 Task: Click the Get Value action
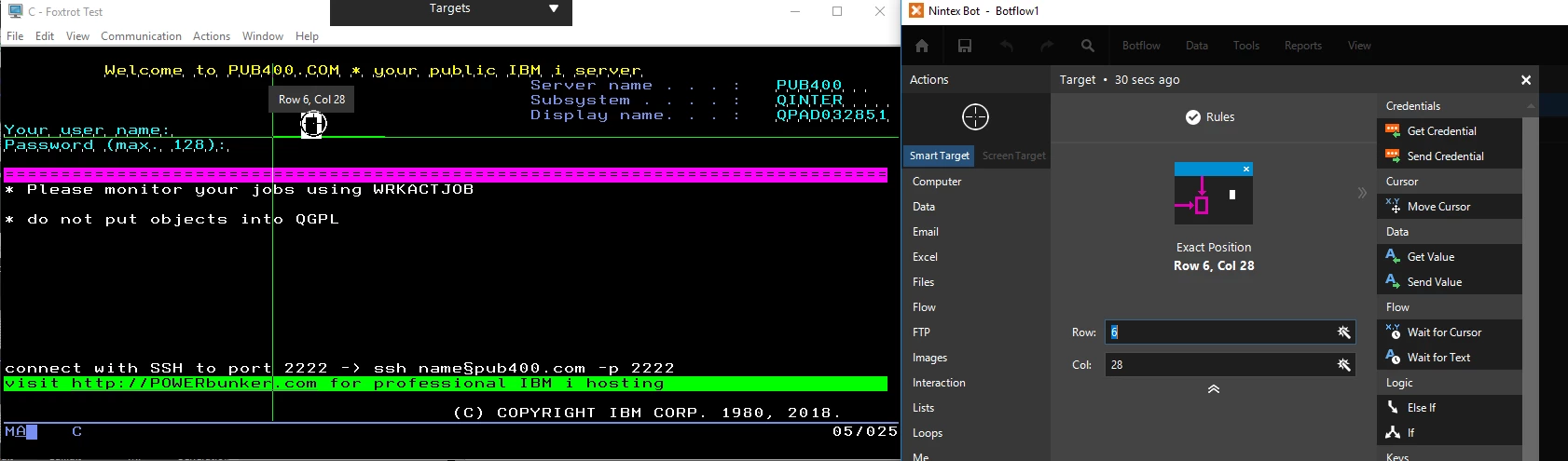tap(1450, 257)
